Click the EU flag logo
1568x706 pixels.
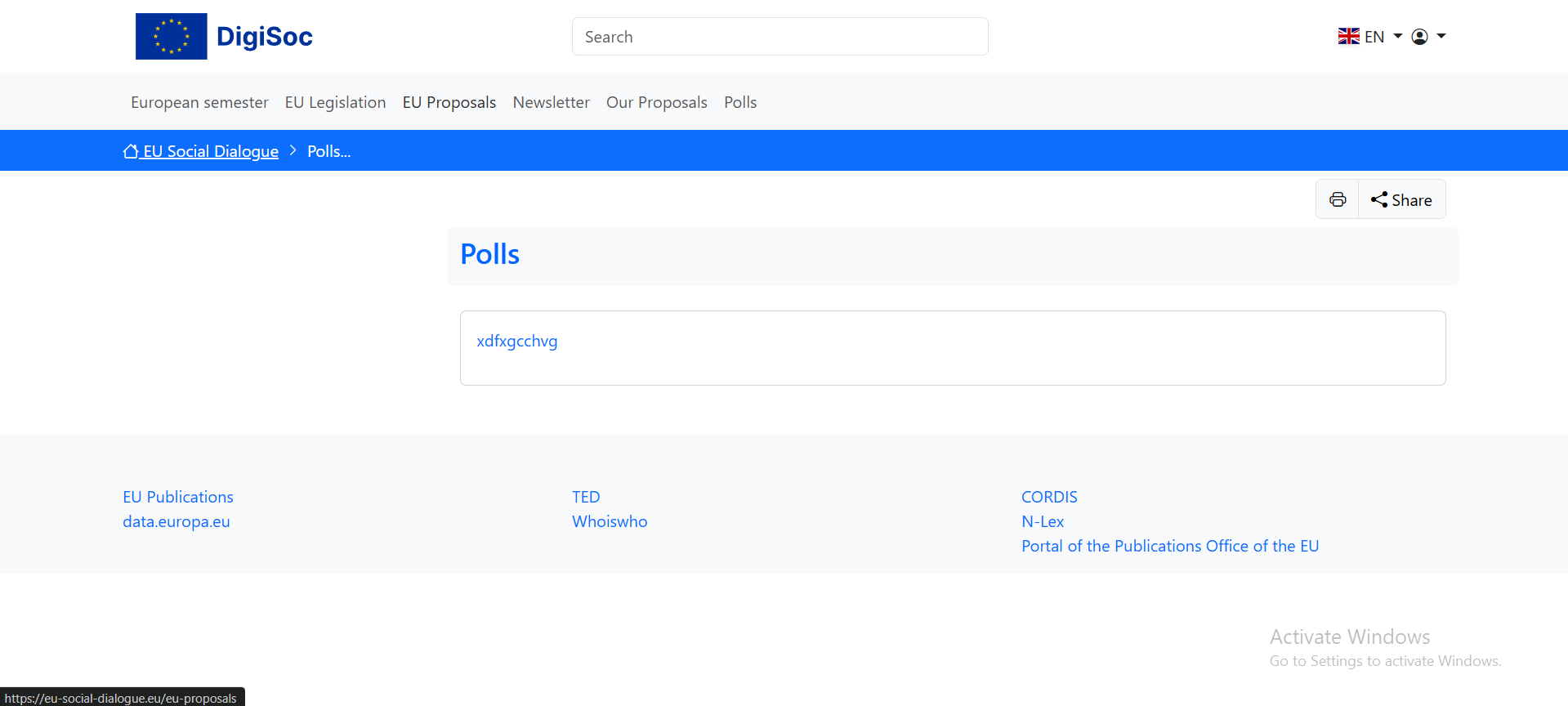171,37
